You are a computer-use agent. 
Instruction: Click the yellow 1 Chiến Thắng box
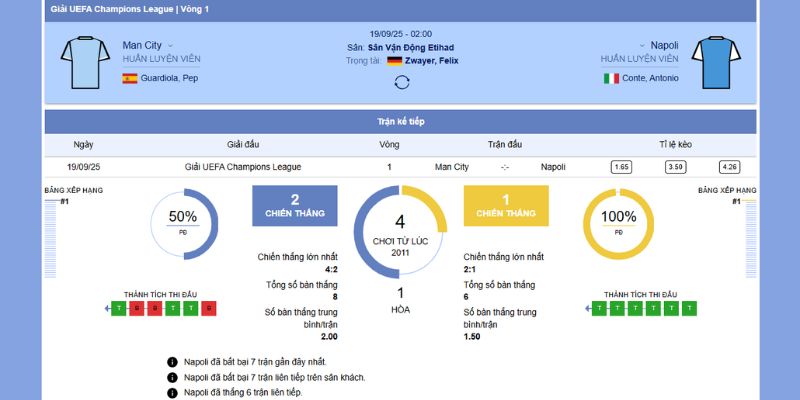pos(506,205)
